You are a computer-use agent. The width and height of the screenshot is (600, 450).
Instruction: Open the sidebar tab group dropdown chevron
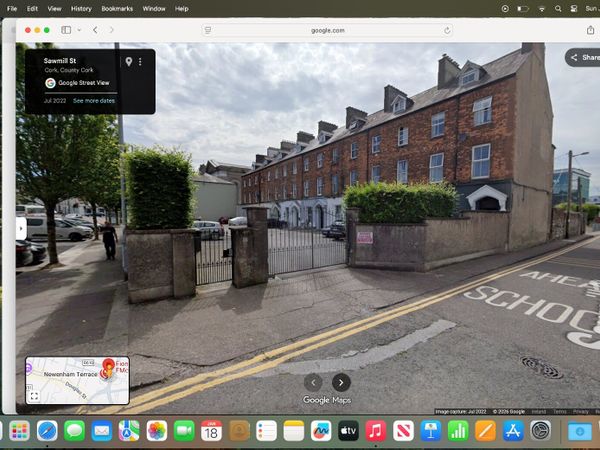pos(77,30)
